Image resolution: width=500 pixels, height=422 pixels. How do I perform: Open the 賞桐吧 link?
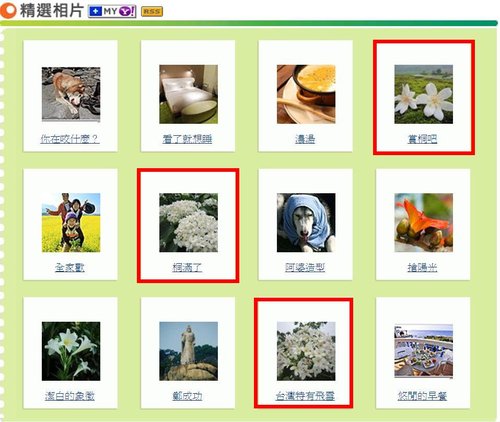point(422,139)
